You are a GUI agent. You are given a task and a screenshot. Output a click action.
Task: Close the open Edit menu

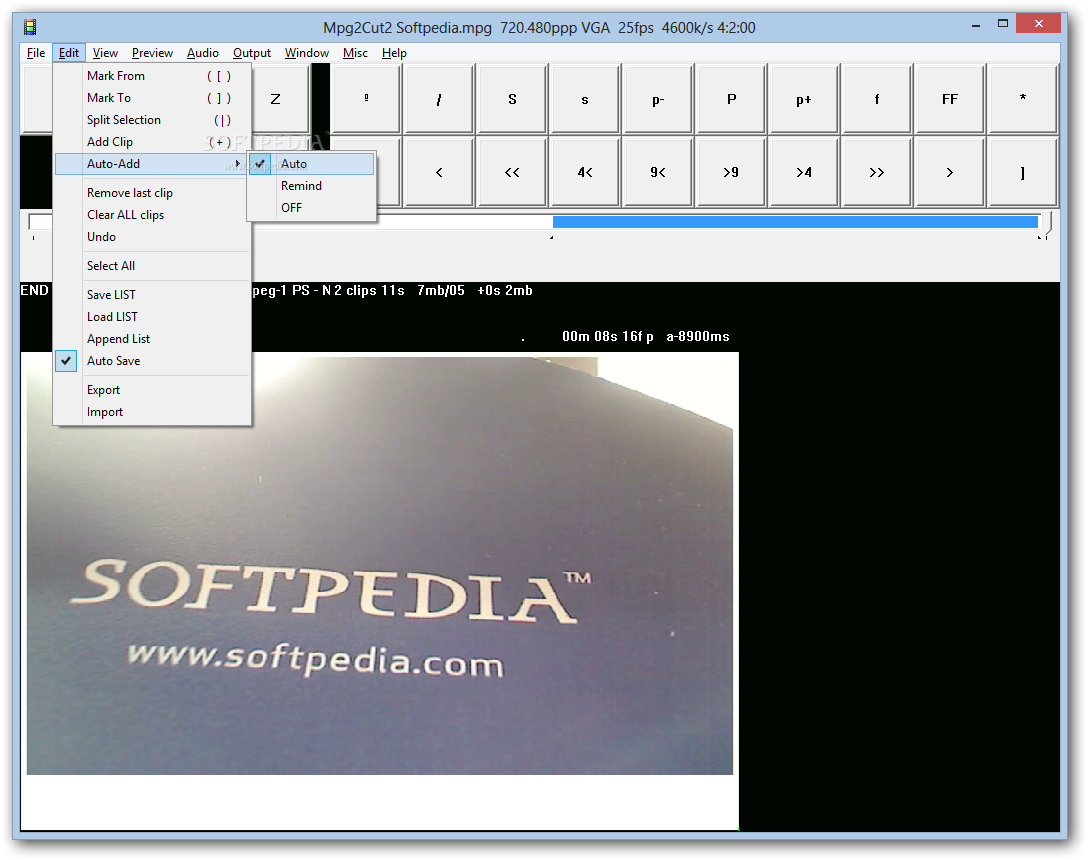(x=69, y=53)
